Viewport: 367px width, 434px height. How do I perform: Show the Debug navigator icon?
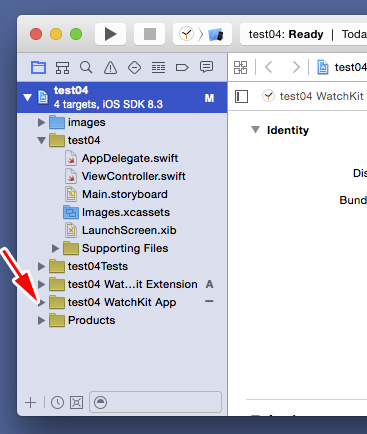coord(158,68)
